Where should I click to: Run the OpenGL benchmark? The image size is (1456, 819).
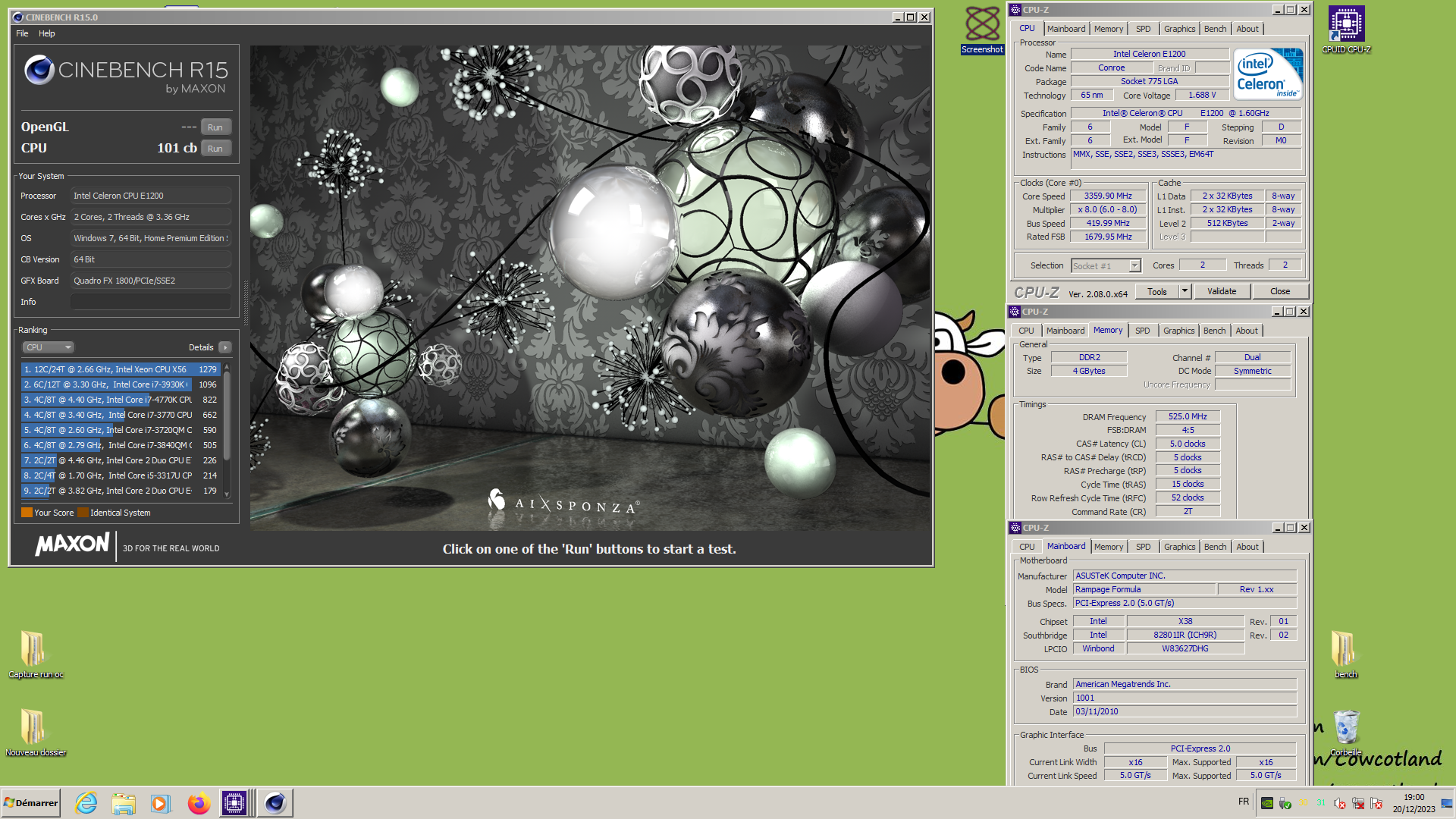[x=215, y=127]
